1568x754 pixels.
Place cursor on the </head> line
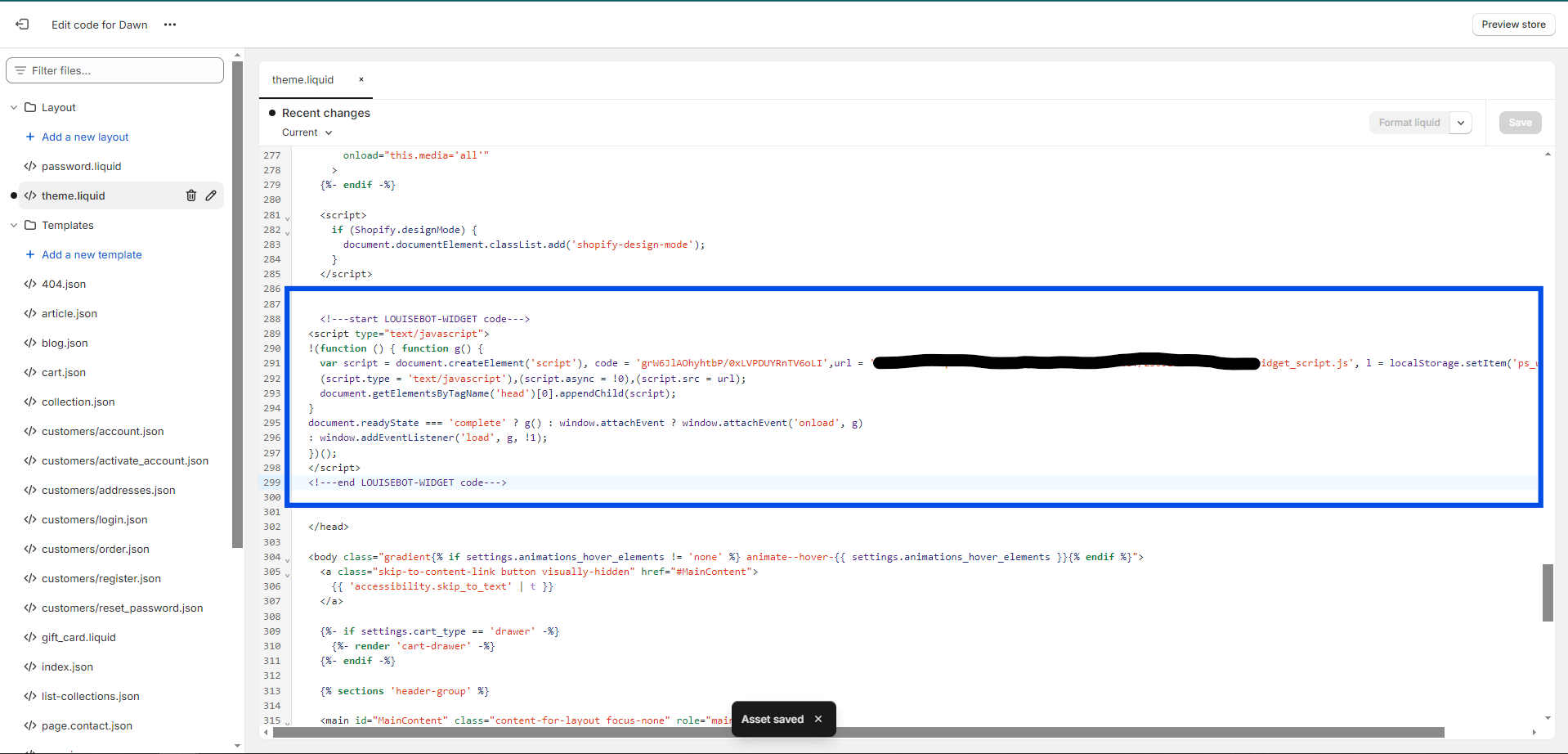click(x=329, y=527)
